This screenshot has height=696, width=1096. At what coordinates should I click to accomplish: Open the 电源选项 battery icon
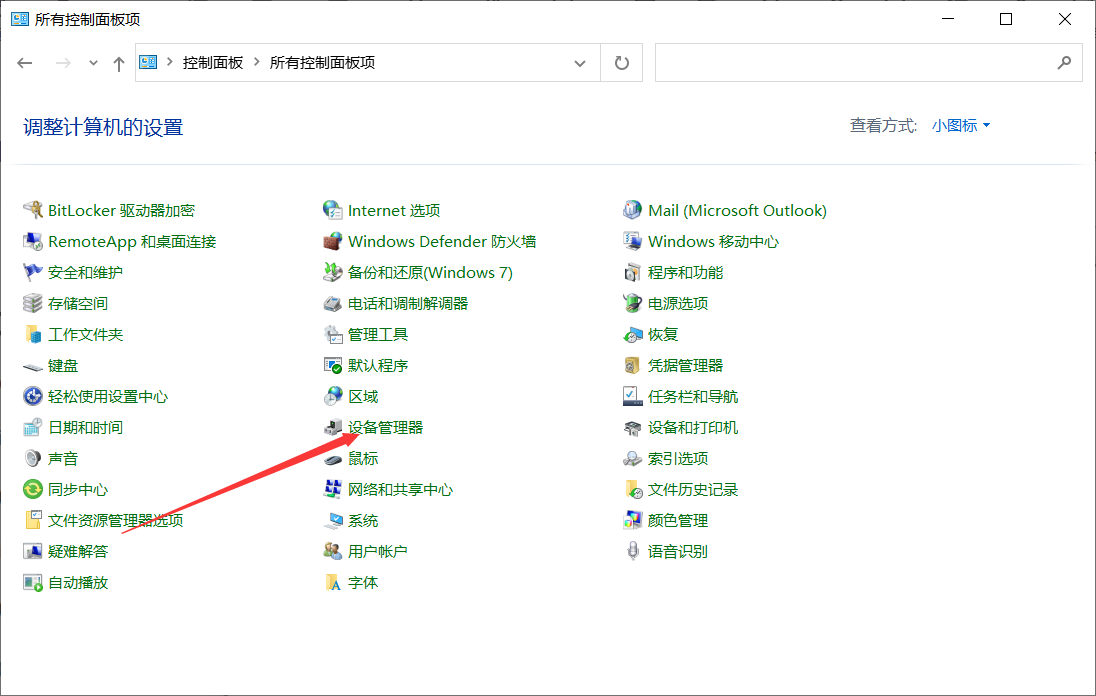tap(633, 303)
